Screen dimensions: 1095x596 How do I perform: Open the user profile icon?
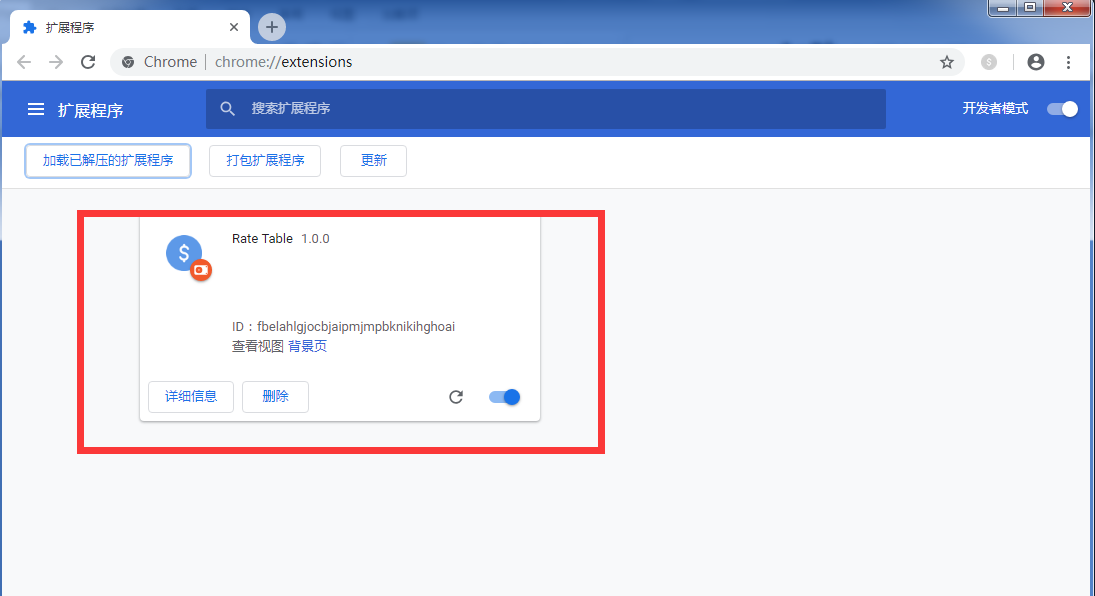pos(1036,62)
